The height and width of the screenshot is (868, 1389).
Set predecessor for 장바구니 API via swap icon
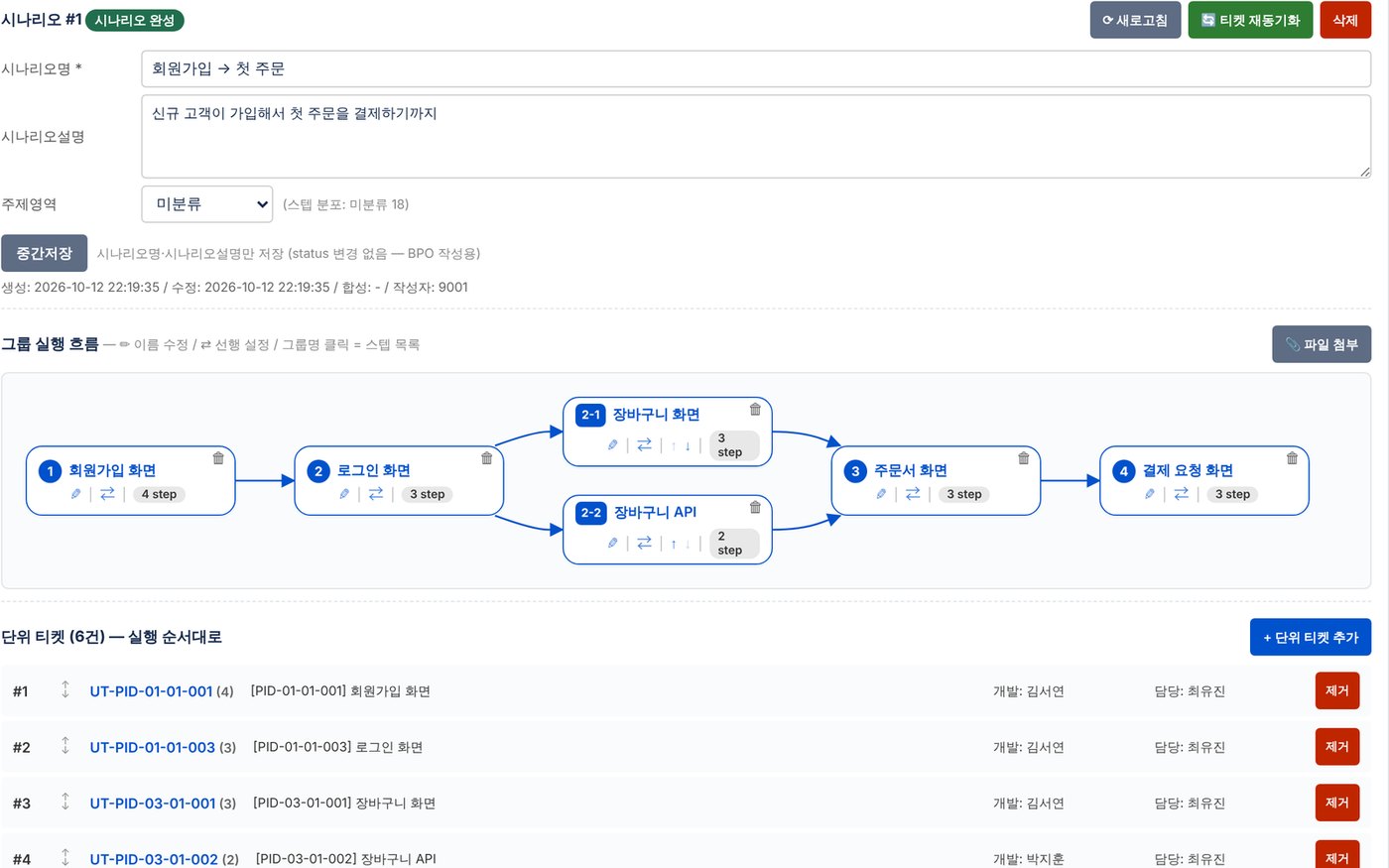pos(644,544)
